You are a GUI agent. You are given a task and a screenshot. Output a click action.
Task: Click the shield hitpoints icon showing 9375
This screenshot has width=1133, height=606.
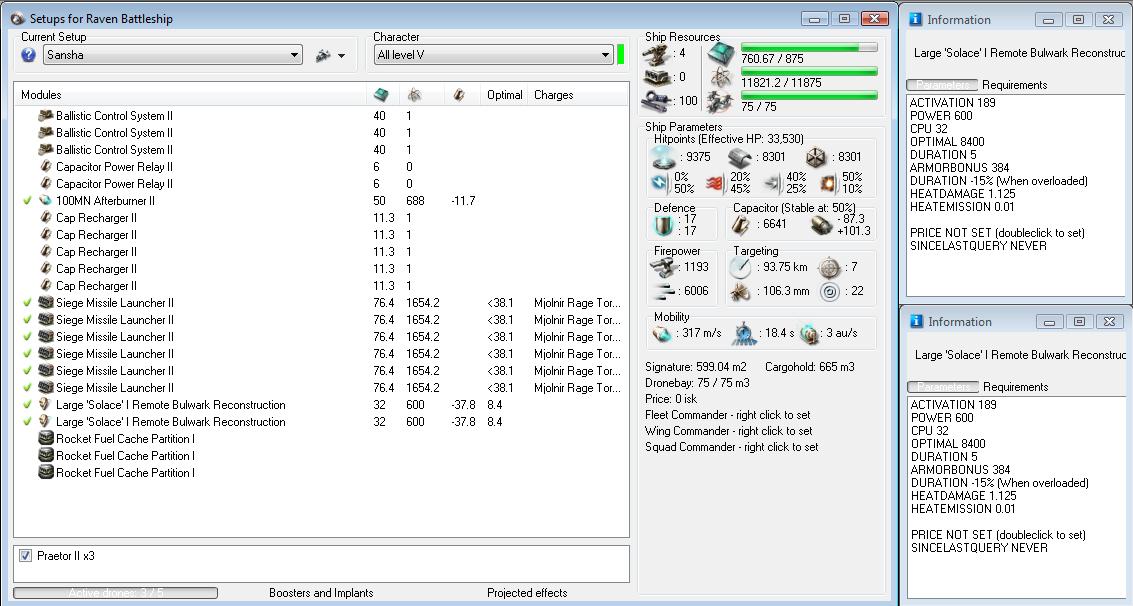click(662, 158)
